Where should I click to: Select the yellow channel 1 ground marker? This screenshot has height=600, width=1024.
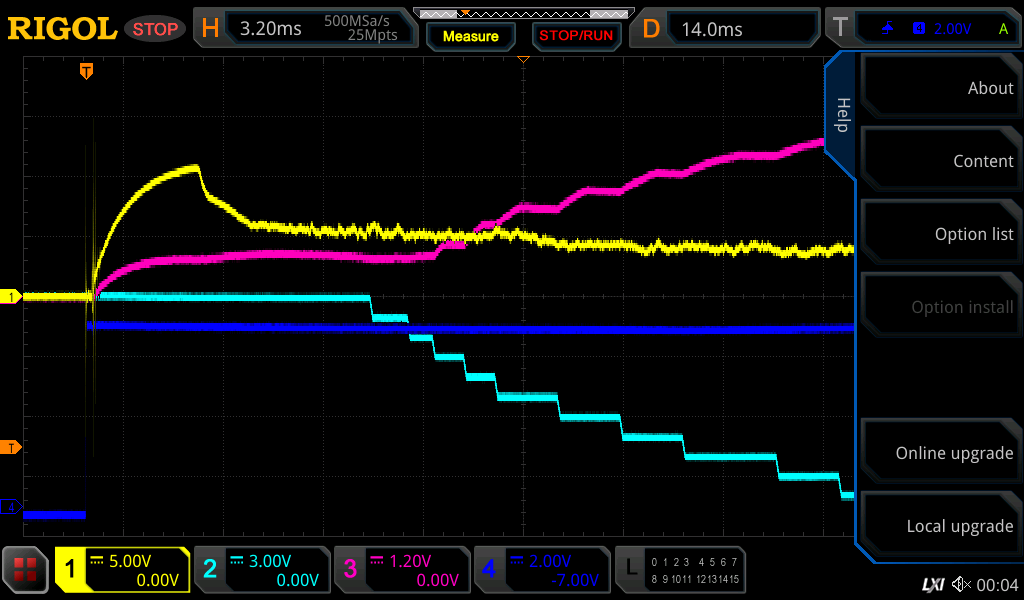click(12, 297)
